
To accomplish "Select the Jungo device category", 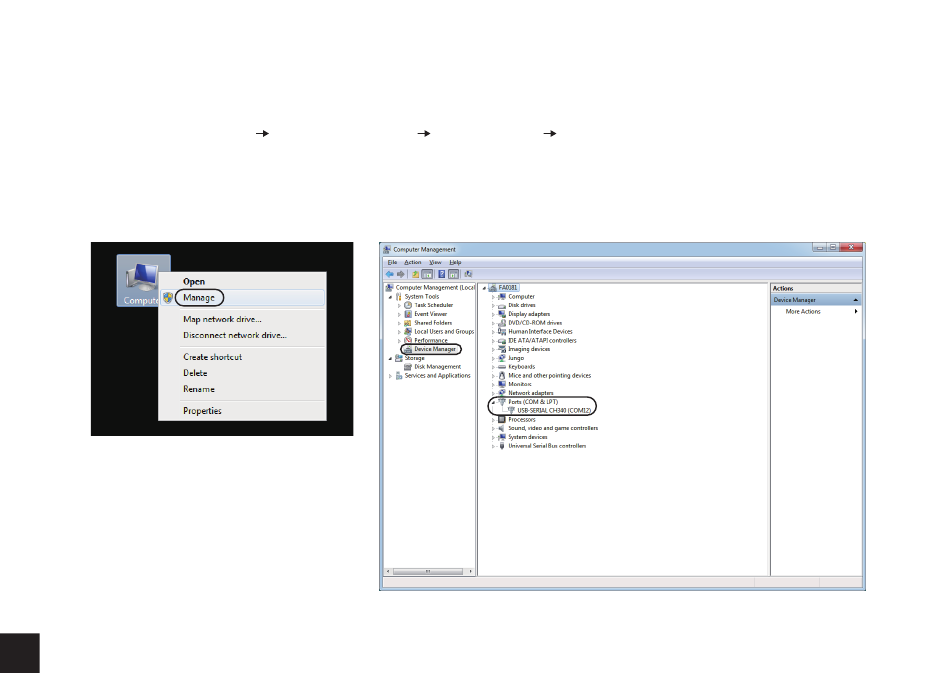I will [x=516, y=358].
